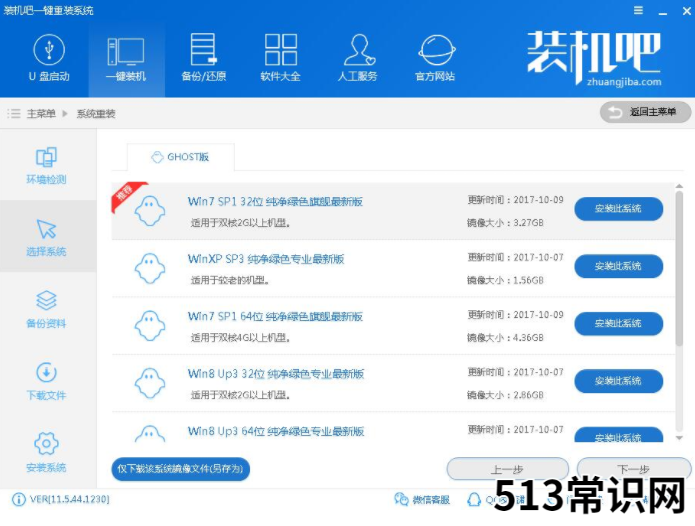
Task: Click the ghost icon for Win7 SP1 32位
Action: [150, 211]
